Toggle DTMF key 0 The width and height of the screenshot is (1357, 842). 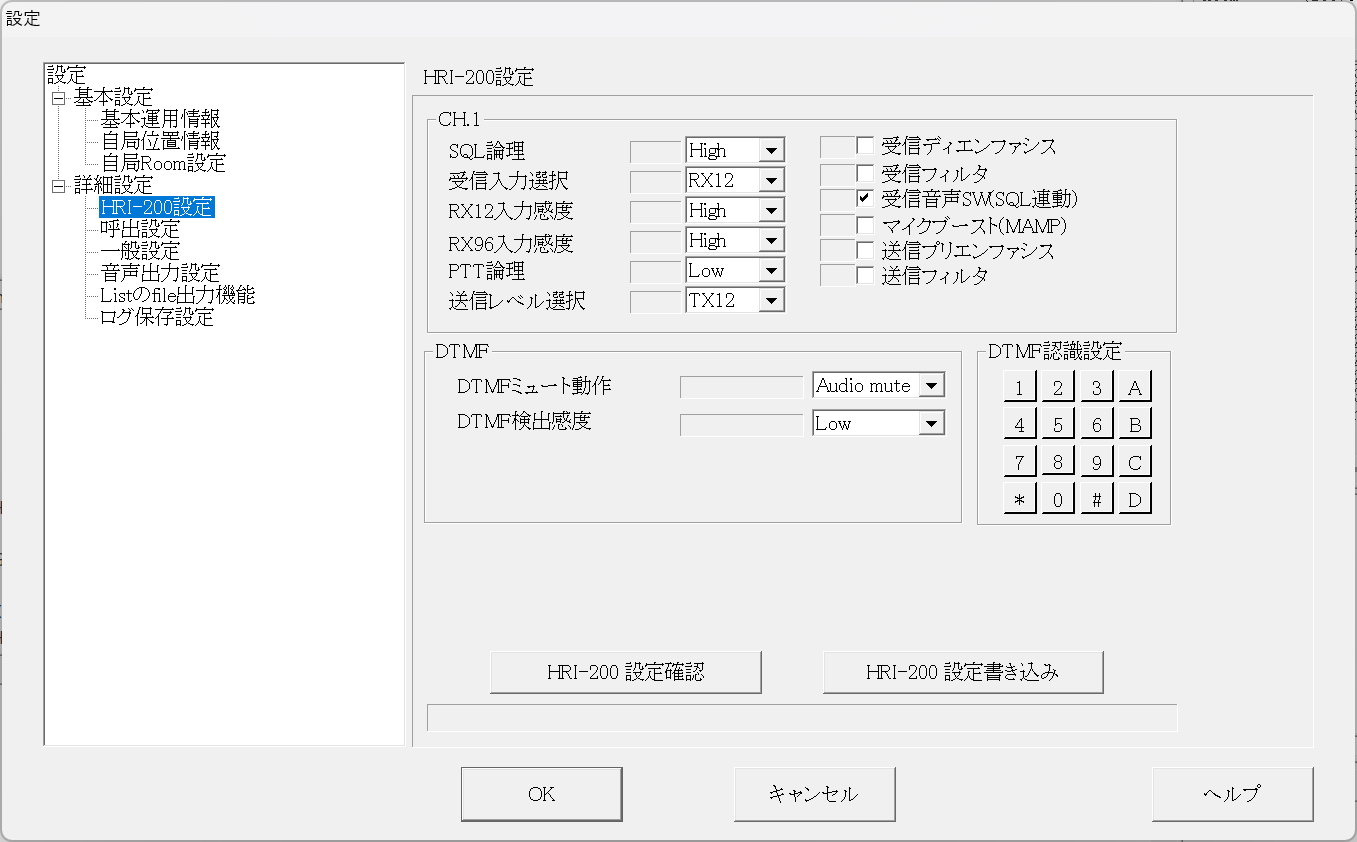click(x=1057, y=499)
